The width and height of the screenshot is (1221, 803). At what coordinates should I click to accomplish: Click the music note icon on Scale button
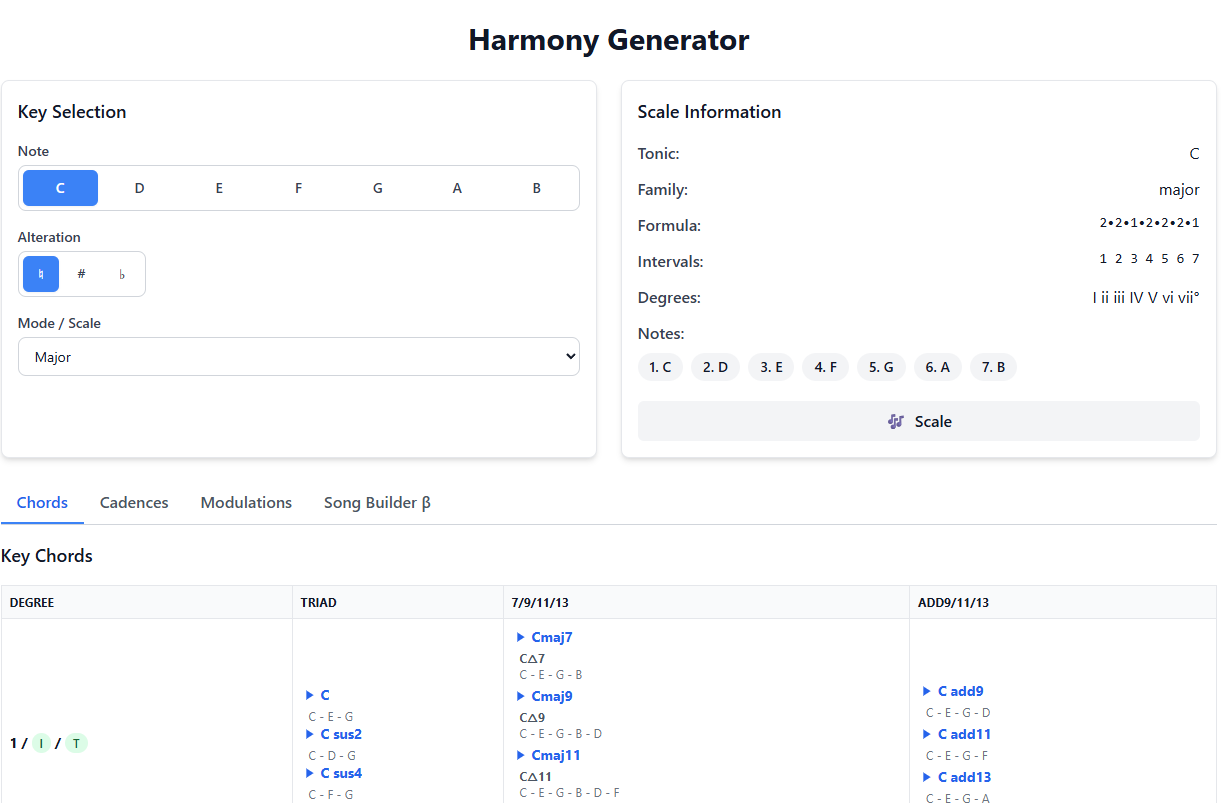coord(896,422)
